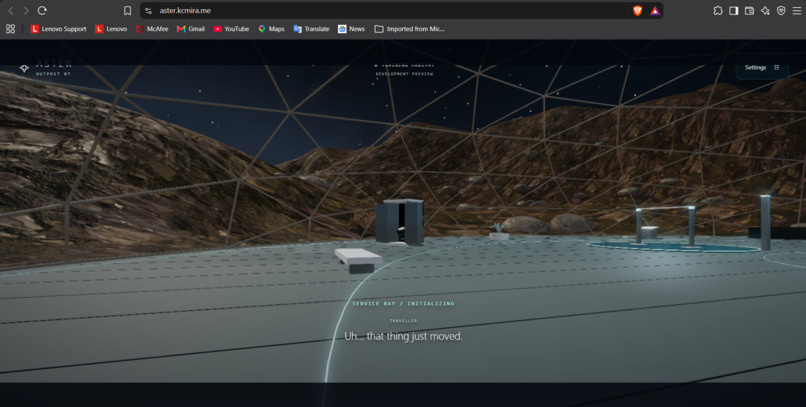
Task: Open the in-game Settings button
Action: (762, 68)
